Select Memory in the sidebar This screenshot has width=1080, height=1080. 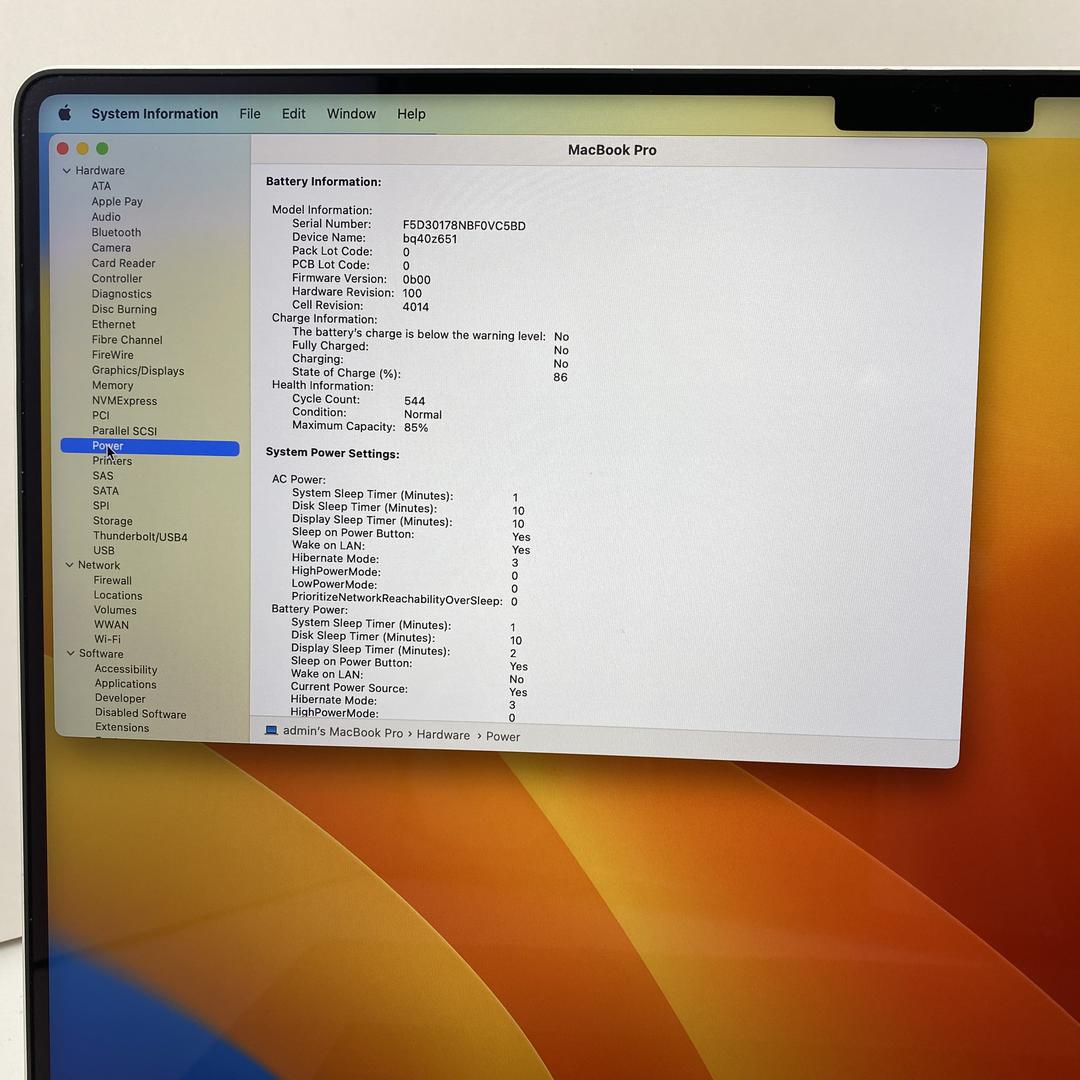point(112,386)
